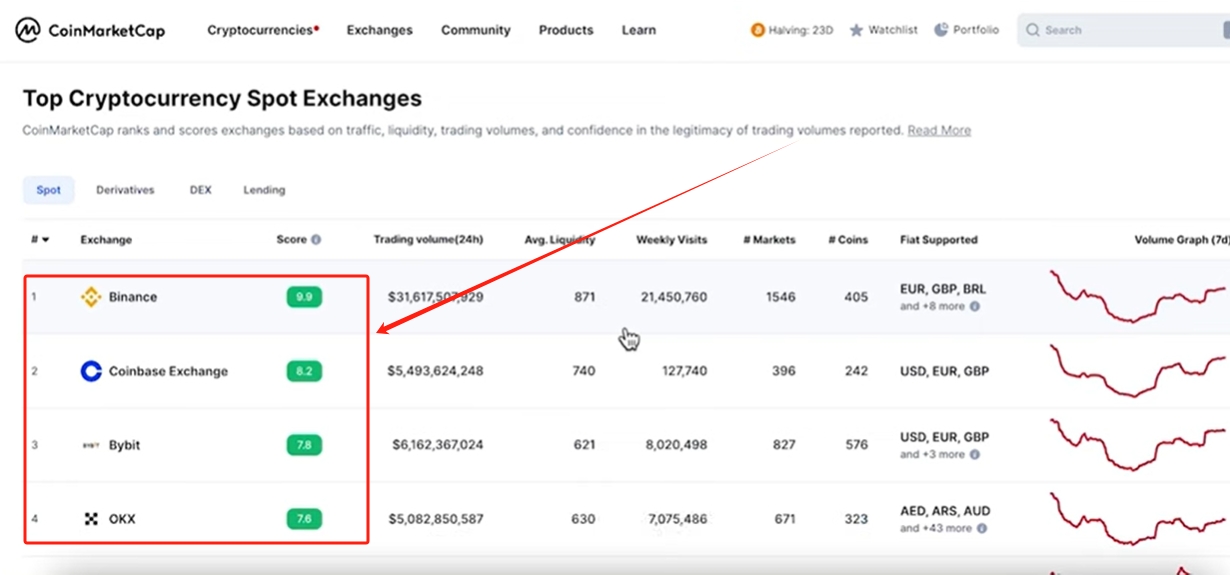Sort by Avg. Liquidity header
This screenshot has height=575, width=1230.
(560, 240)
